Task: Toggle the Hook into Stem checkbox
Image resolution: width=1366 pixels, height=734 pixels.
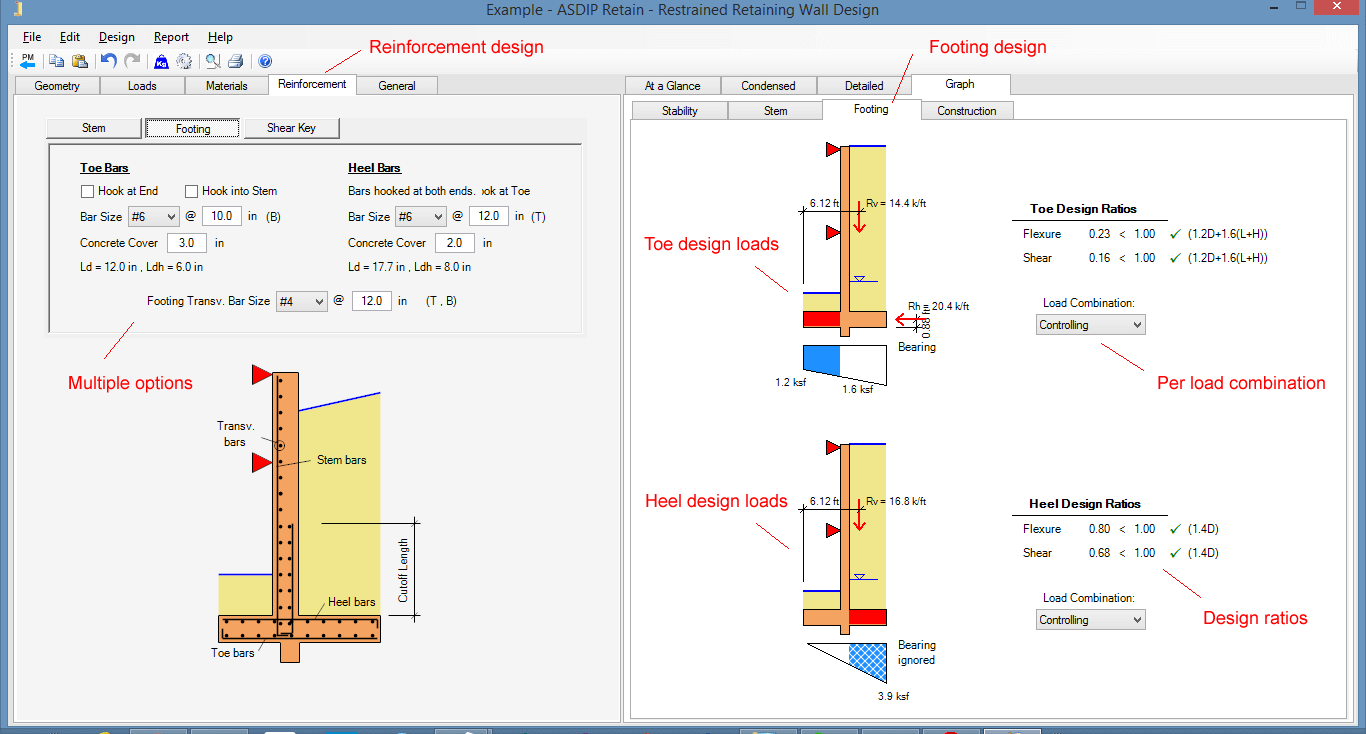Action: coord(192,191)
